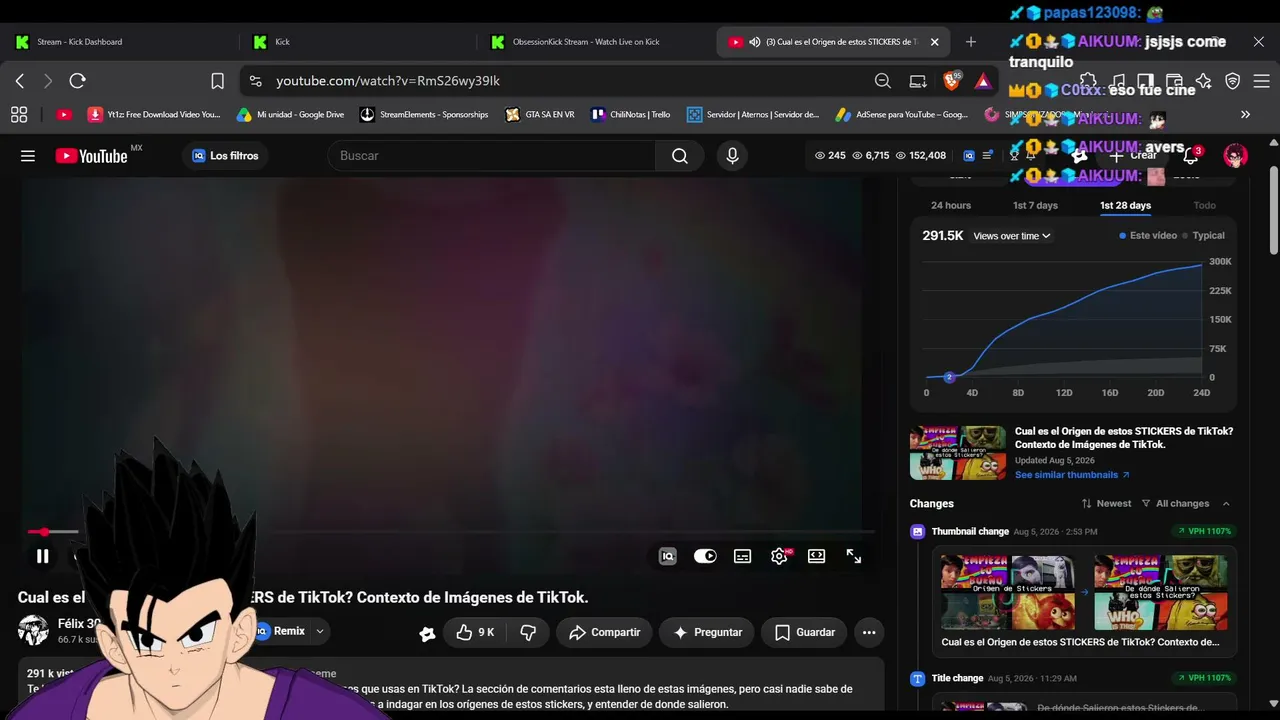Open the ChiliNotas | Trello bookmark
Viewport: 1280px width, 720px height.
point(631,114)
